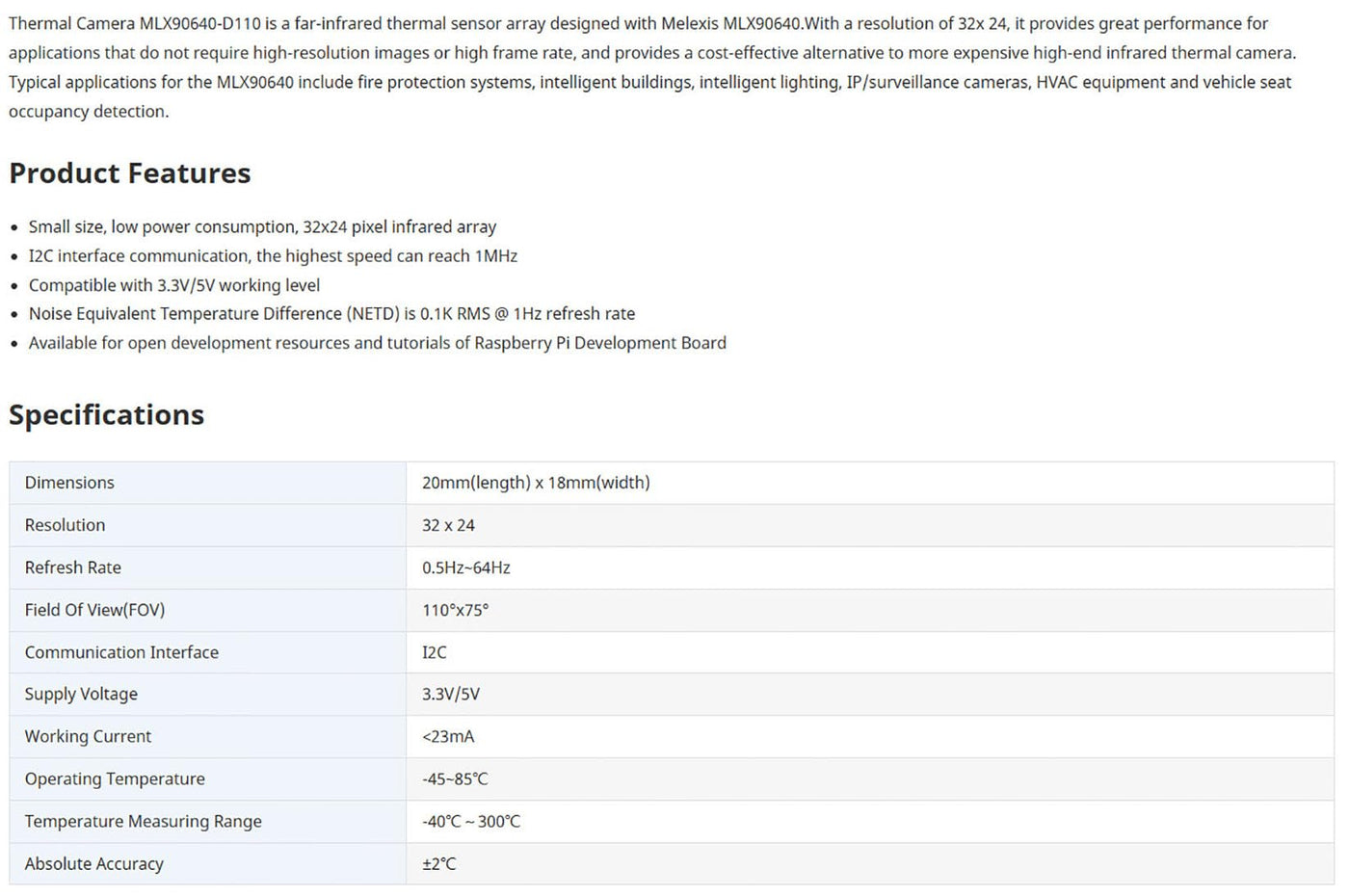Image resolution: width=1349 pixels, height=896 pixels.
Task: Click the Working Current label cell
Action: coord(88,736)
